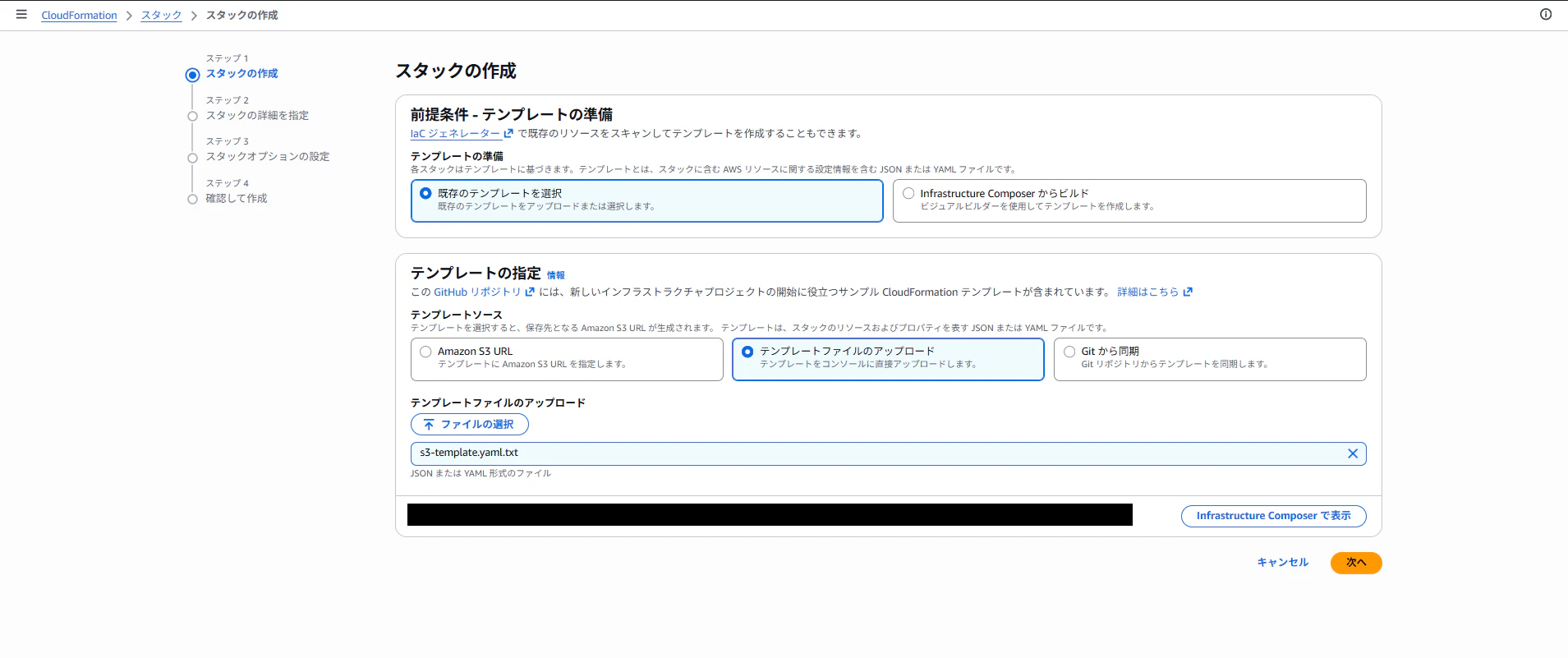Go to CloudFormation breadcrumb
Image resolution: width=1568 pixels, height=658 pixels.
(x=79, y=16)
